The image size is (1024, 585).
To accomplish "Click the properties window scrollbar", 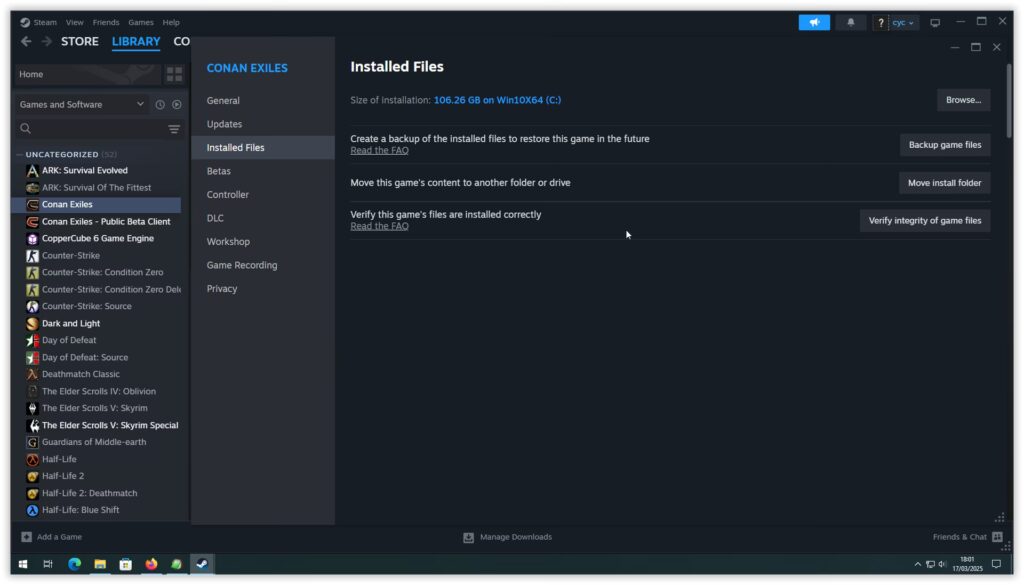I will coord(1009,101).
